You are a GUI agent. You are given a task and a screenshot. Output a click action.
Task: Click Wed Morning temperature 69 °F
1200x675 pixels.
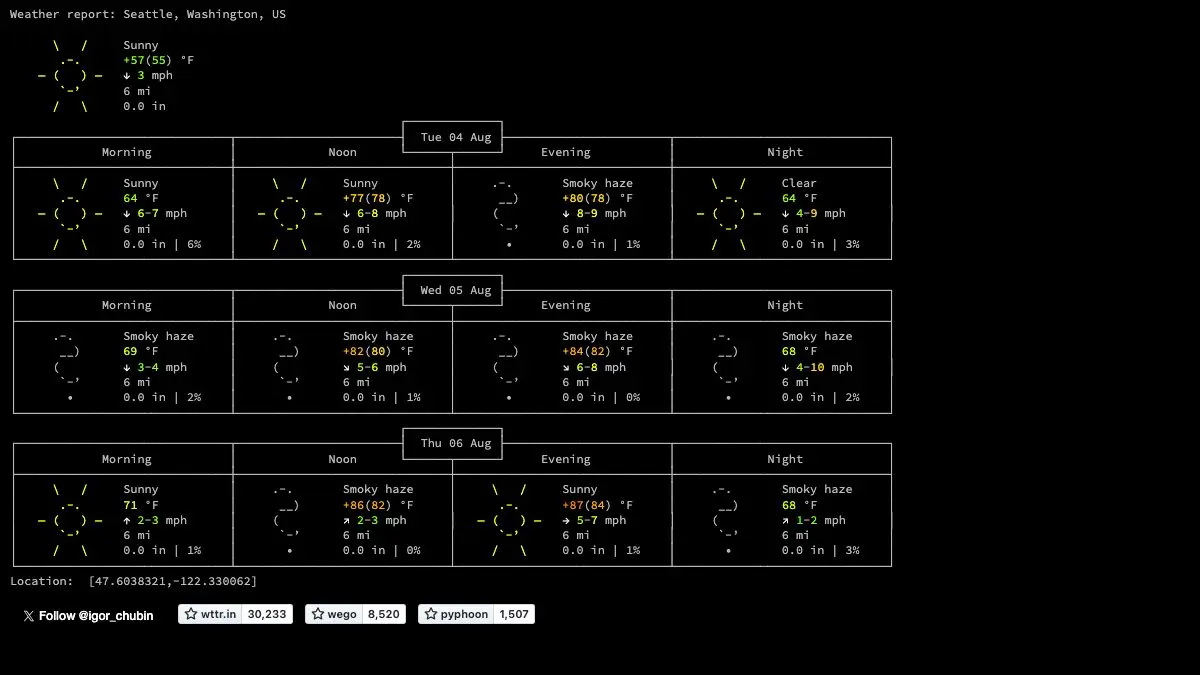click(x=141, y=351)
